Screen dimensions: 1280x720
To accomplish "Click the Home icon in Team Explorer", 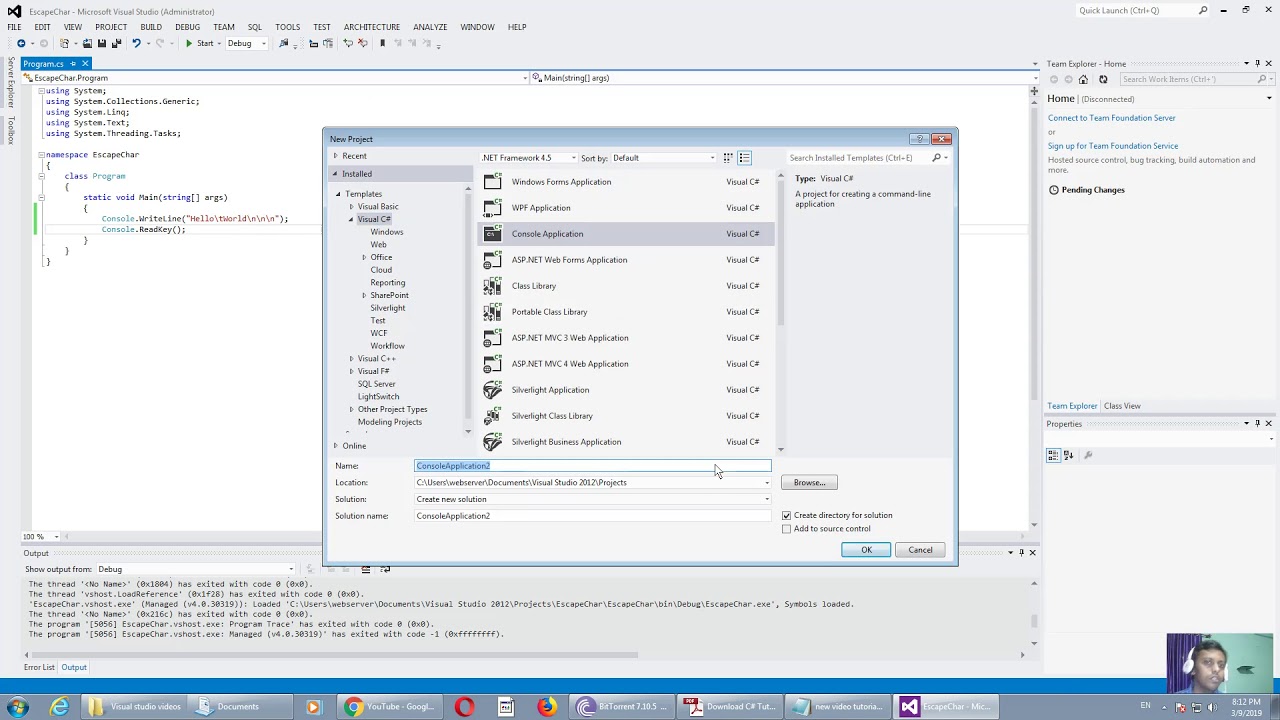I will click(x=1083, y=79).
